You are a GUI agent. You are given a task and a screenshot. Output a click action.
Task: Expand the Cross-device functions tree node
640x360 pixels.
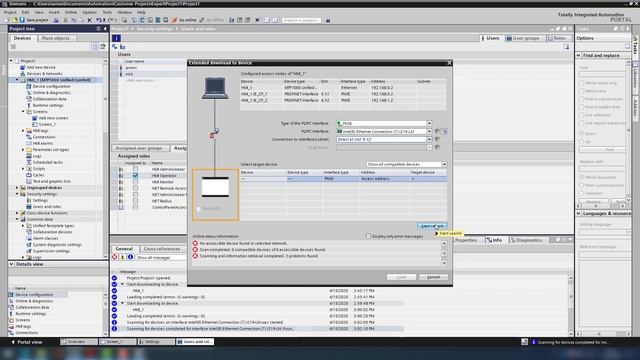17,213
